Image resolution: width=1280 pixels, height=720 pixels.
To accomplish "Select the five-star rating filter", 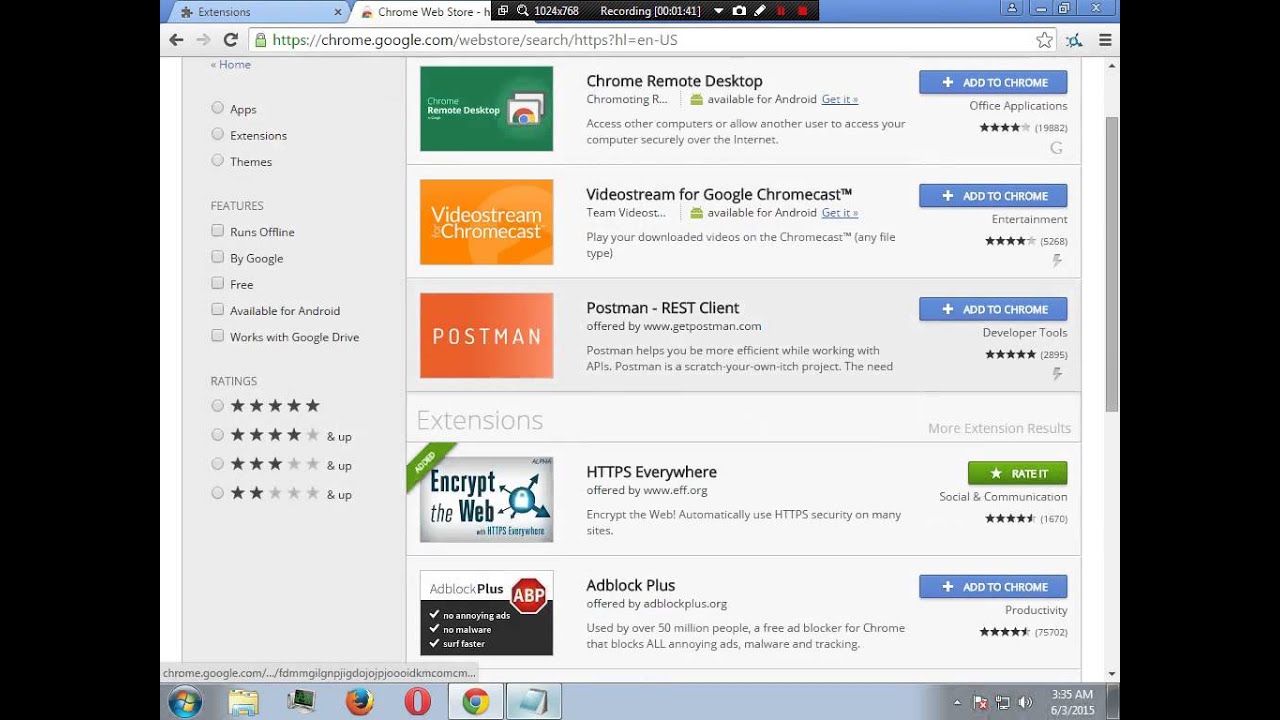I will [x=217, y=405].
